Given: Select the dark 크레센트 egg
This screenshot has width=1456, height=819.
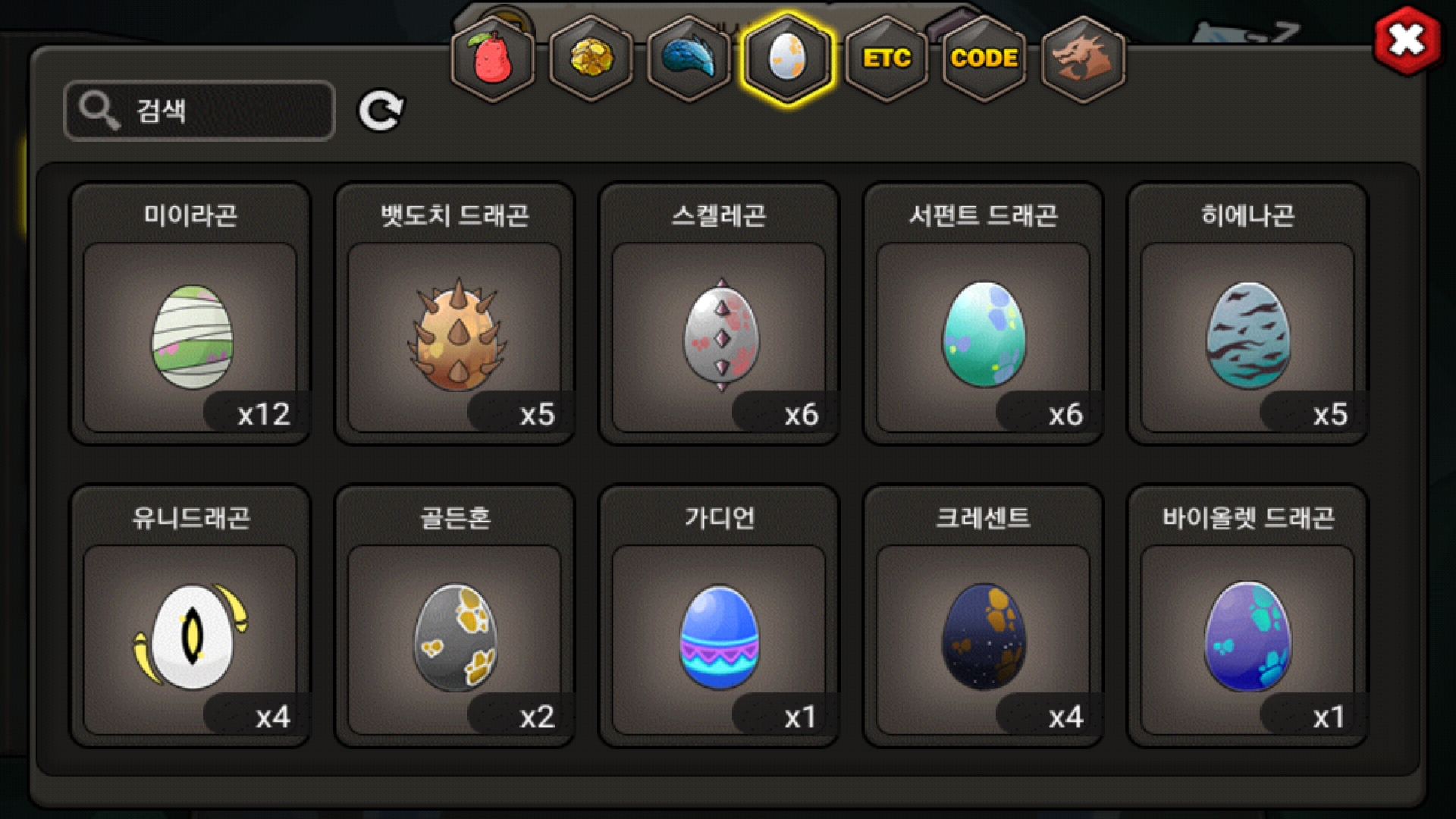Looking at the screenshot, I should [x=984, y=616].
